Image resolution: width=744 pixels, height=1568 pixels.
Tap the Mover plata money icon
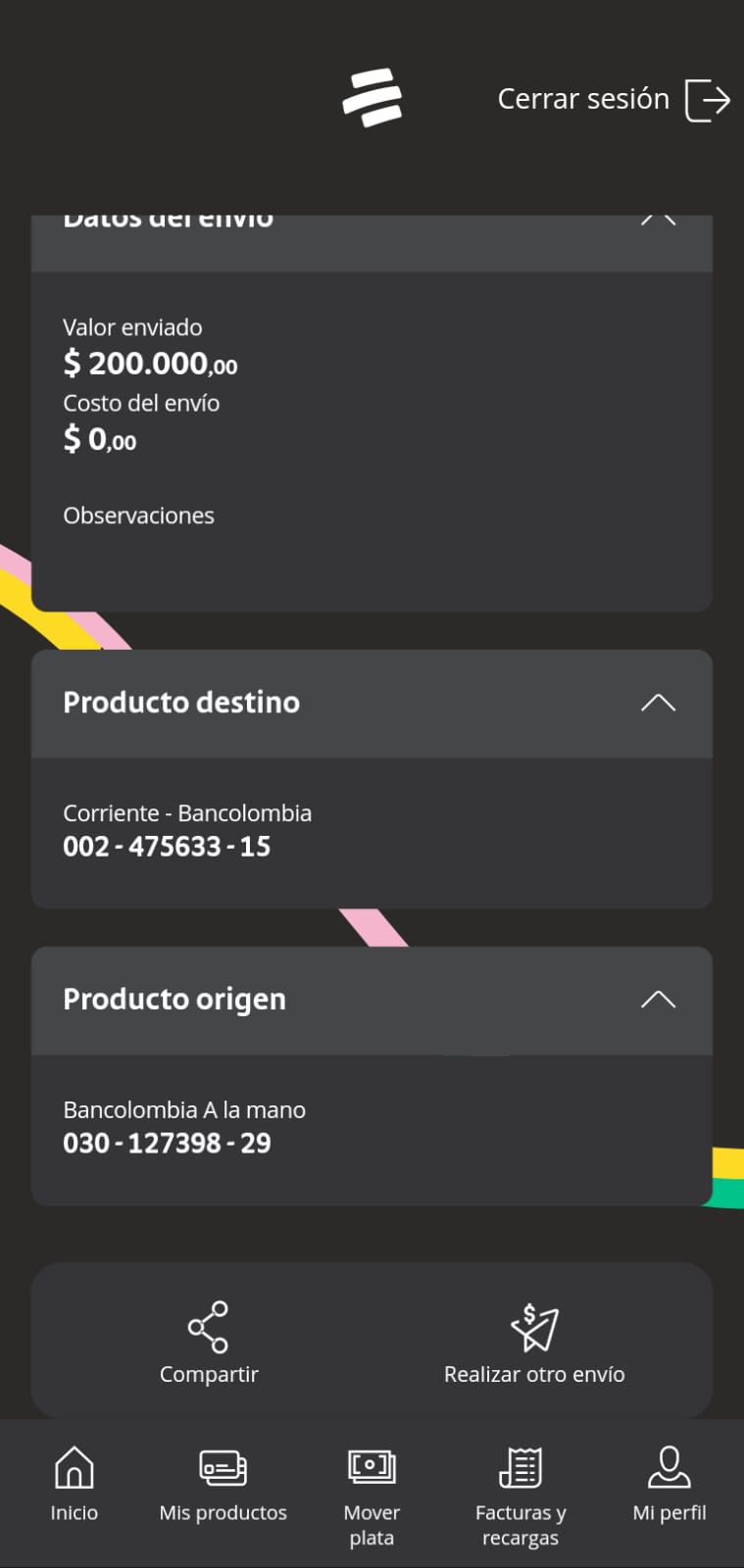(372, 1467)
